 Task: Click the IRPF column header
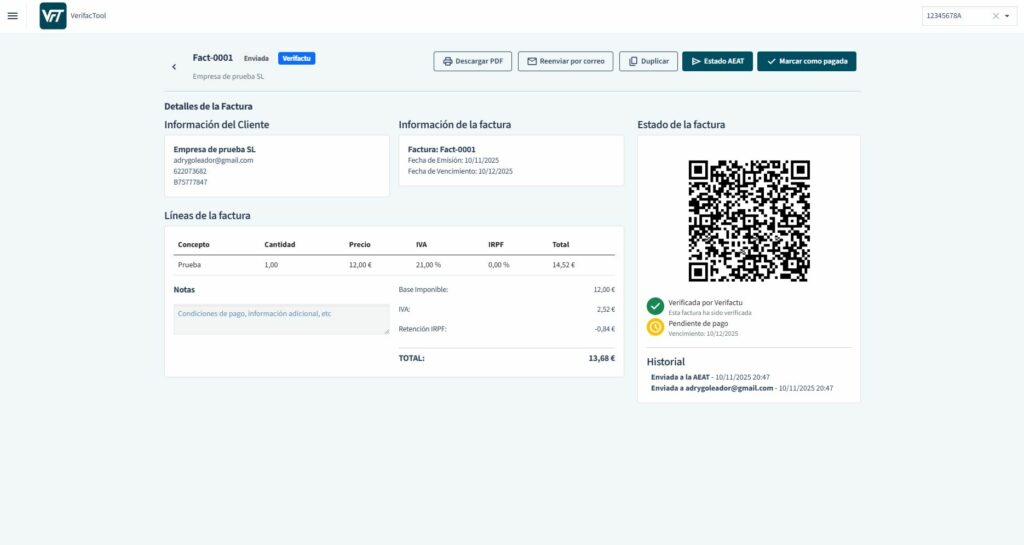(x=496, y=245)
